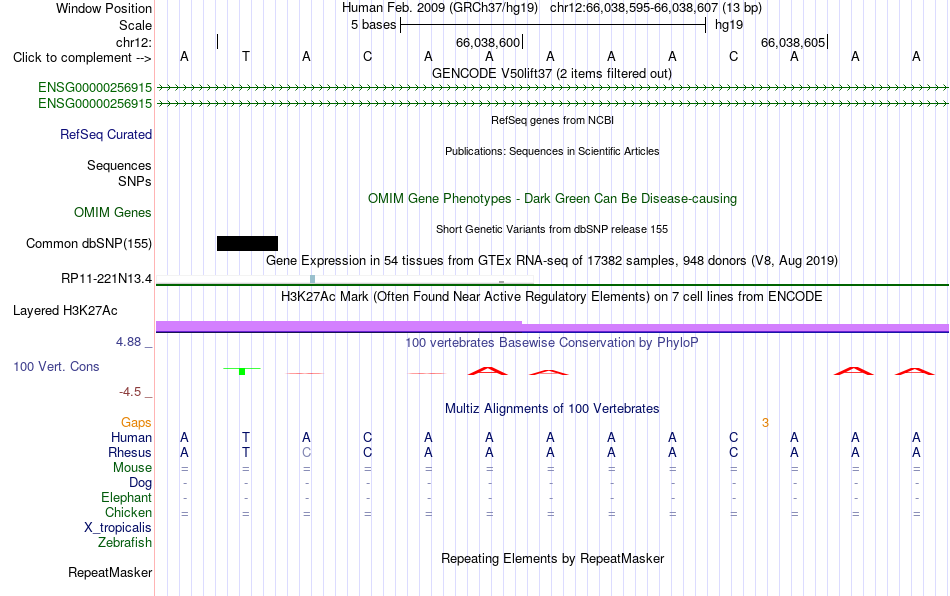Image resolution: width=950 pixels, height=596 pixels.
Task: Select the black dbSNP variant block
Action: (x=247, y=243)
